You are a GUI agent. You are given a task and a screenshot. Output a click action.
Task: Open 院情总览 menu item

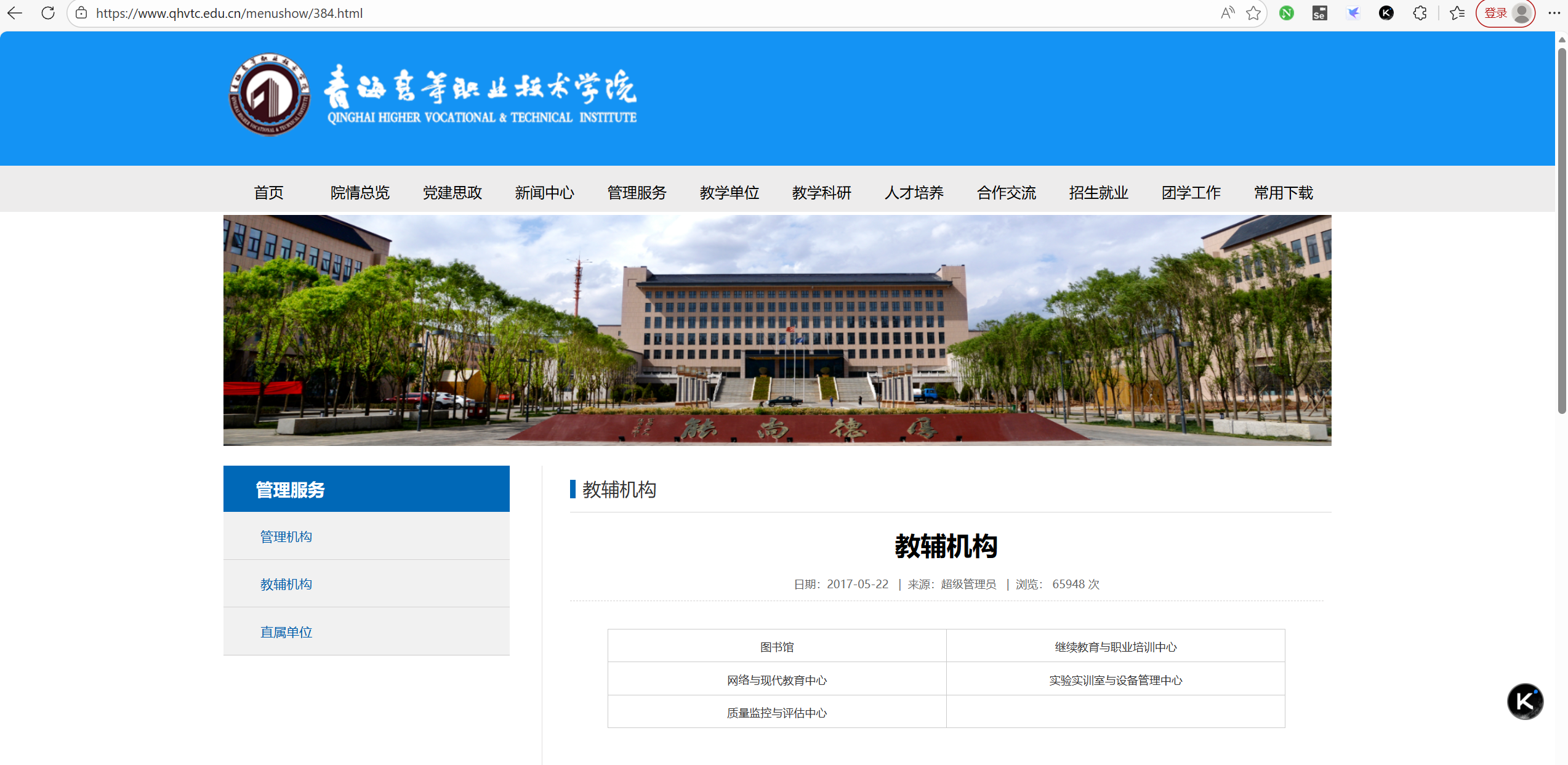tap(360, 193)
